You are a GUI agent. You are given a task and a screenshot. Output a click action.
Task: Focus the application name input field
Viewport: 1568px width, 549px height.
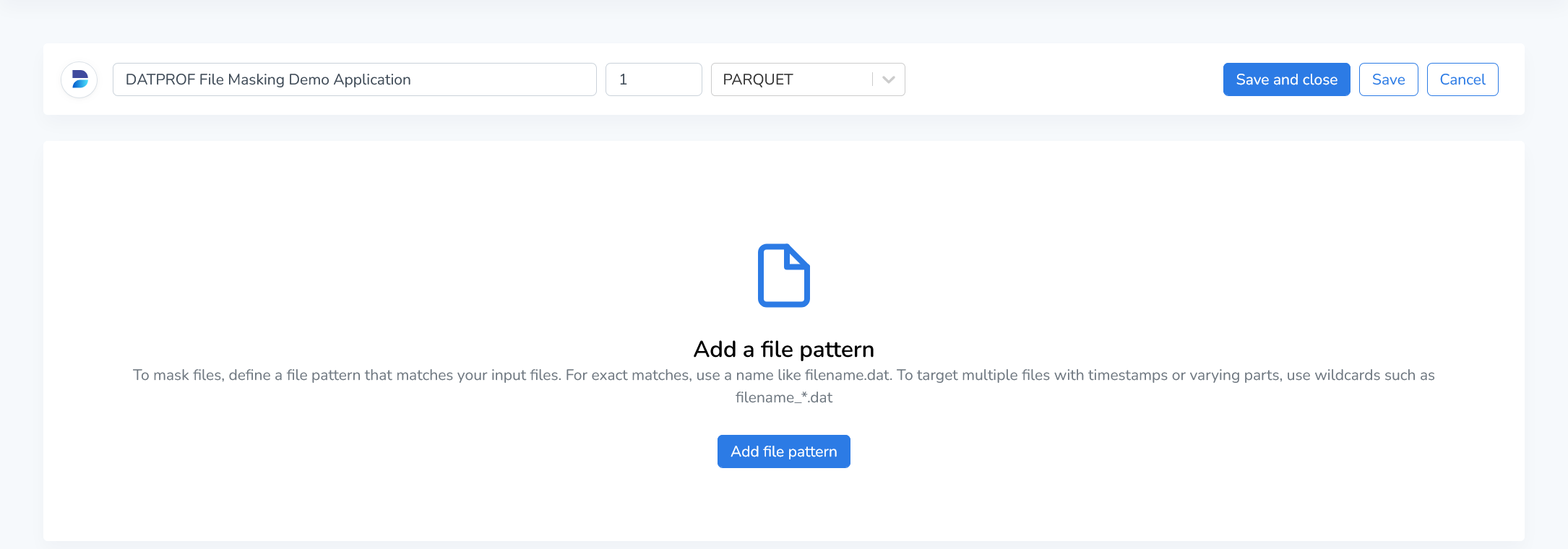coord(354,79)
